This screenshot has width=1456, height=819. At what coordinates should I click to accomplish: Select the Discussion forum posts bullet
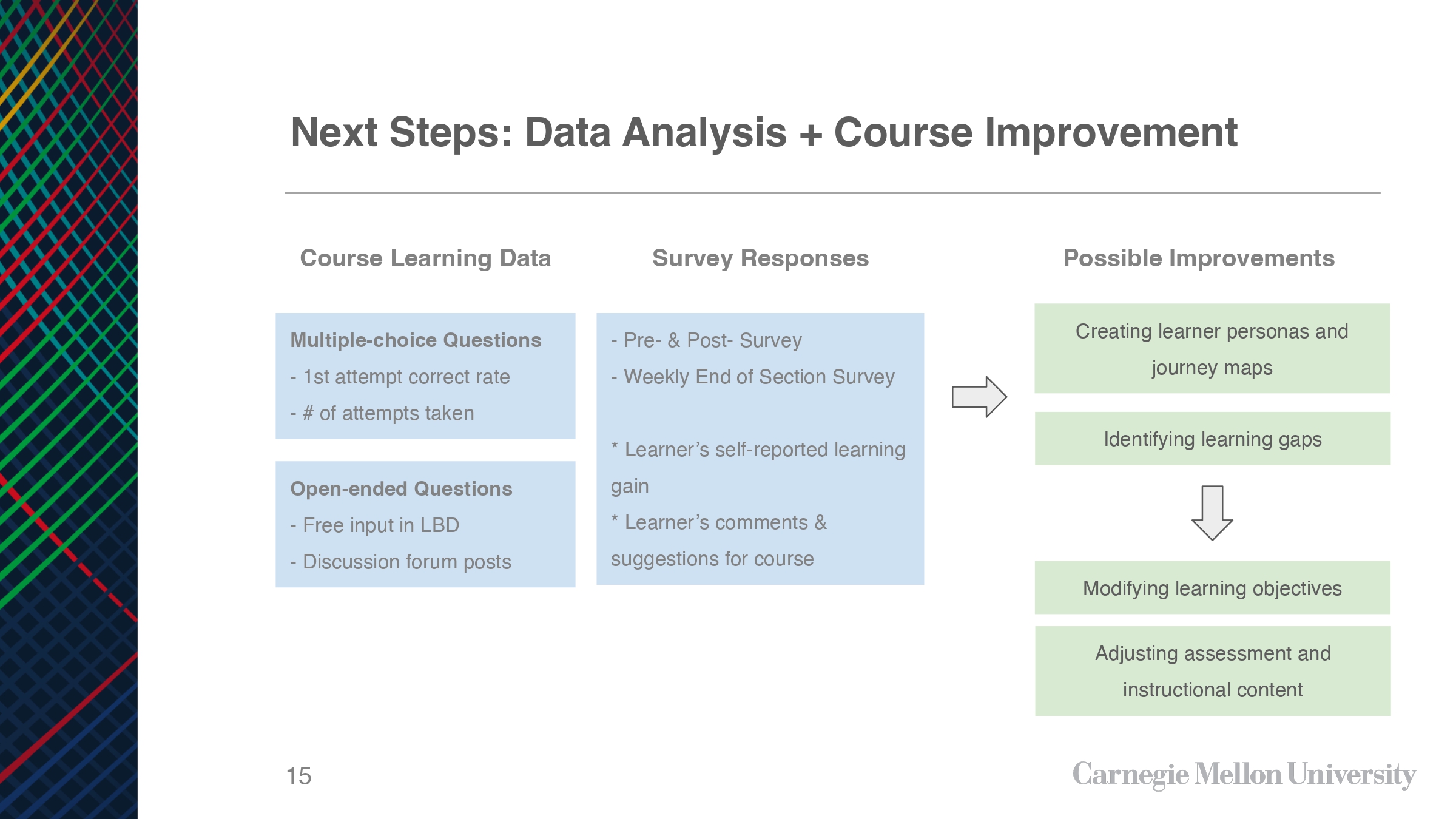click(x=400, y=562)
